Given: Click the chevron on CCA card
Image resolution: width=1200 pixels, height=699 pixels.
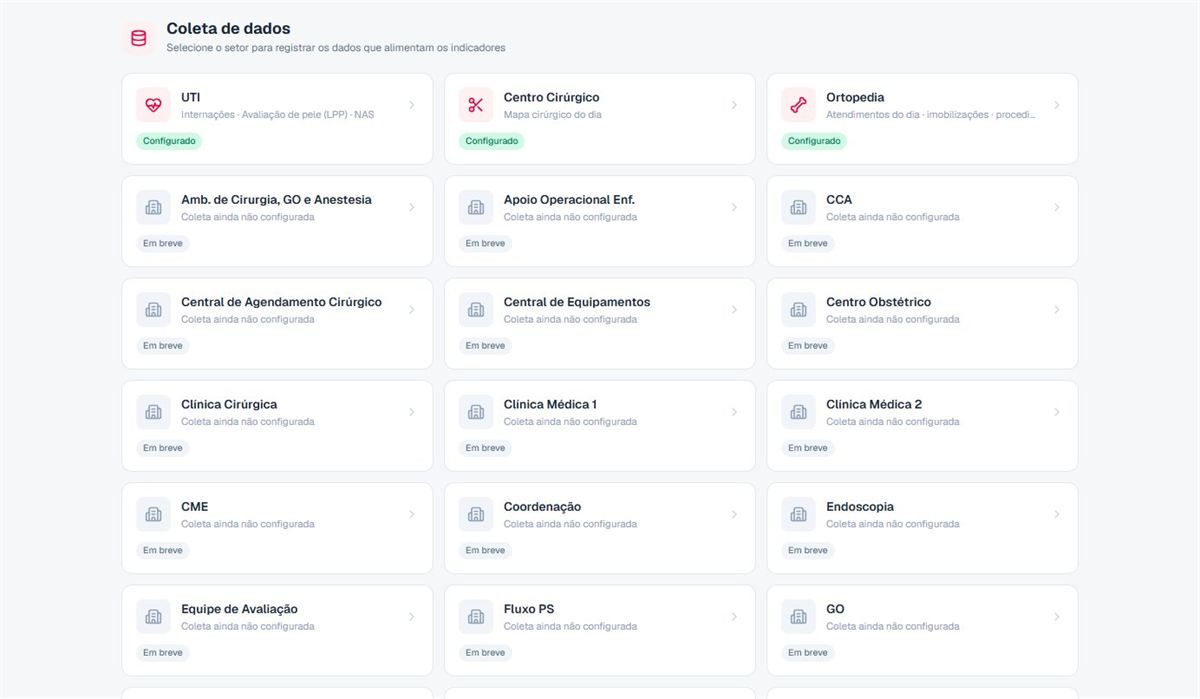Looking at the screenshot, I should pyautogui.click(x=1057, y=207).
